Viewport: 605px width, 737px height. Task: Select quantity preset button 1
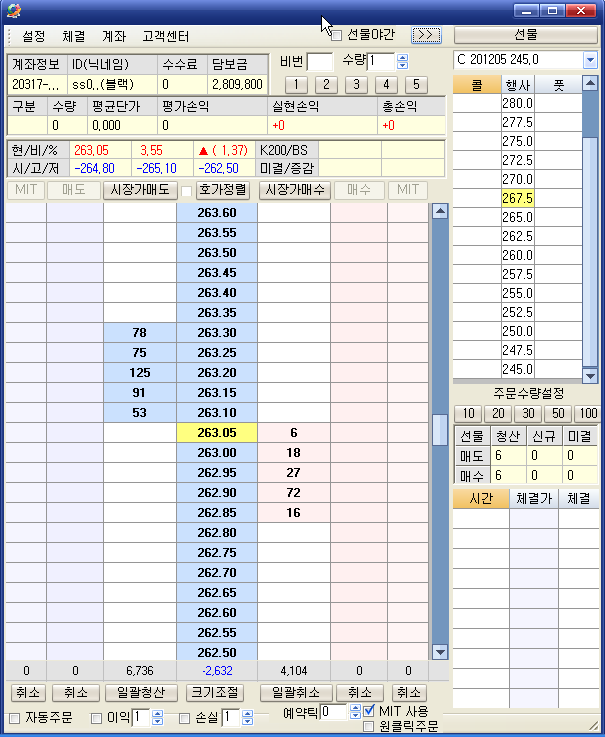coord(296,85)
